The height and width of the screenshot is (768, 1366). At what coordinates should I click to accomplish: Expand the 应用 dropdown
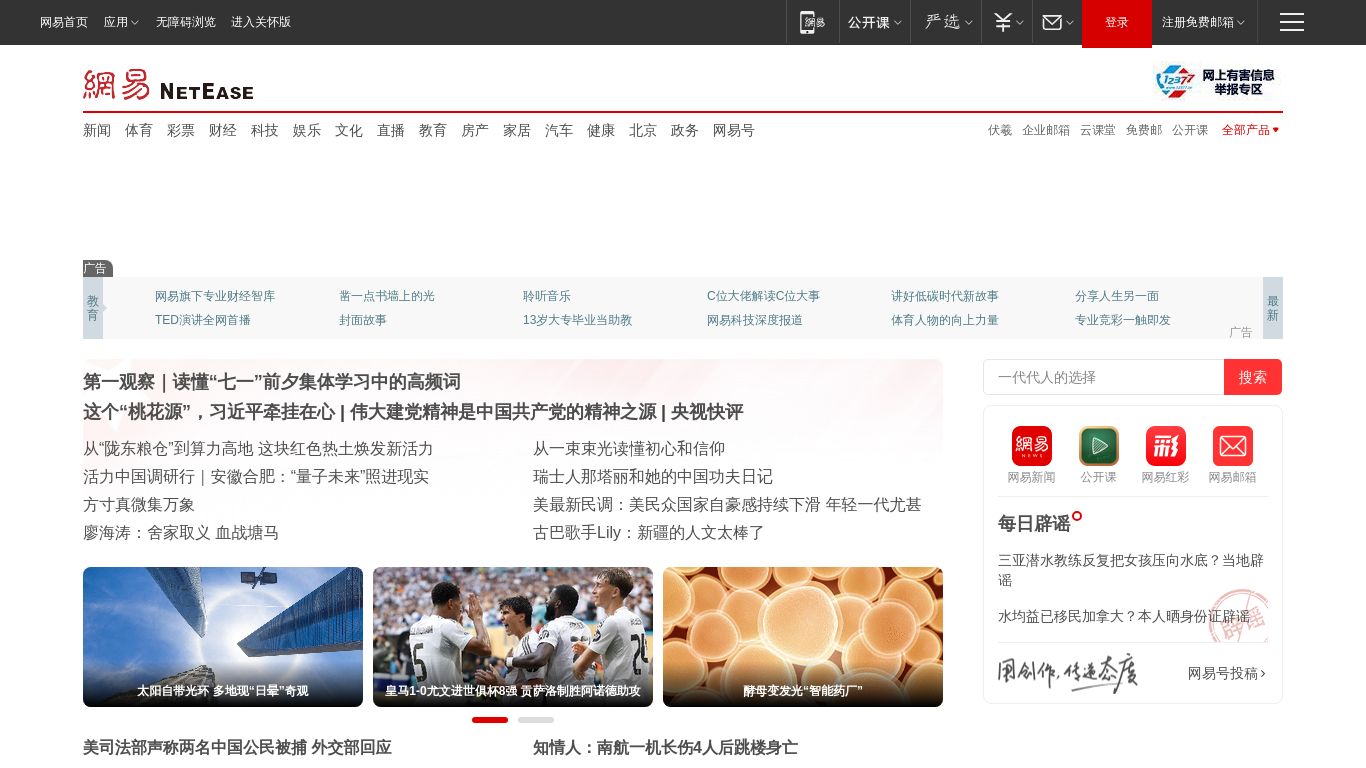tap(121, 22)
